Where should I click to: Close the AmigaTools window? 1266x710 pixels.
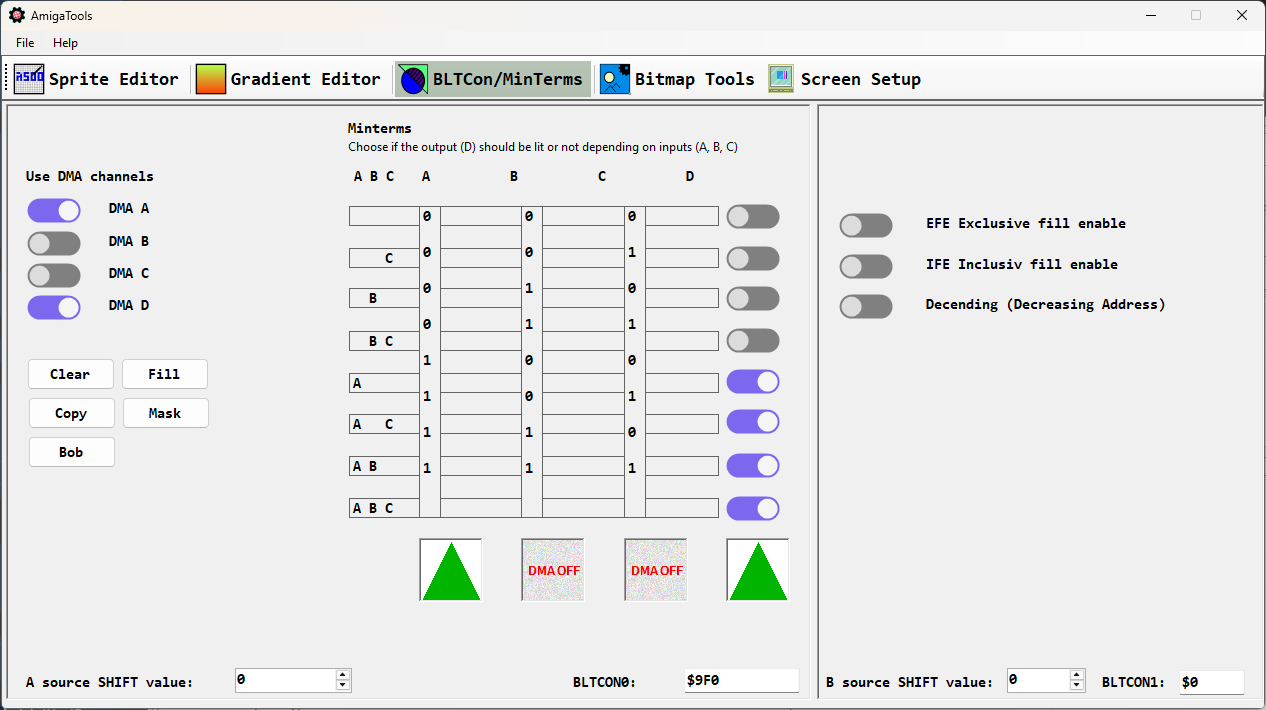pyautogui.click(x=1242, y=15)
